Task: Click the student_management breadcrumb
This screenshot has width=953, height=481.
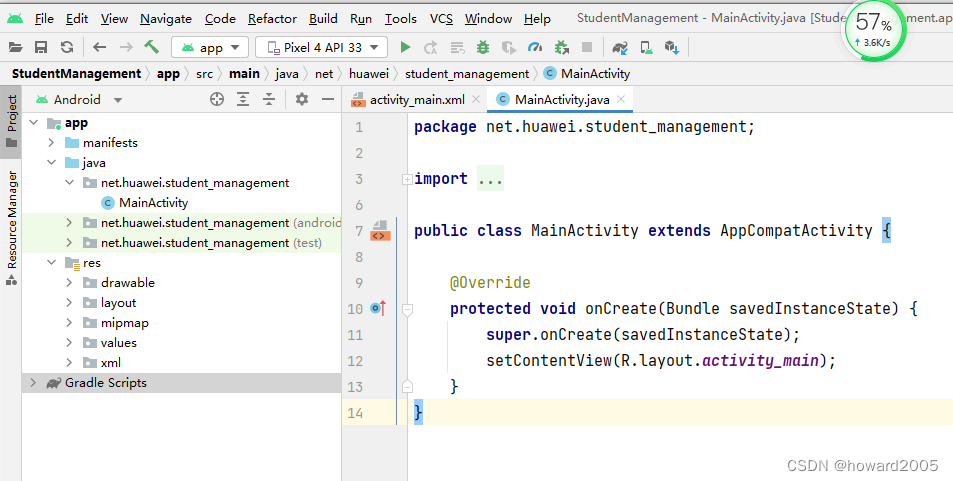Action: coord(467,74)
